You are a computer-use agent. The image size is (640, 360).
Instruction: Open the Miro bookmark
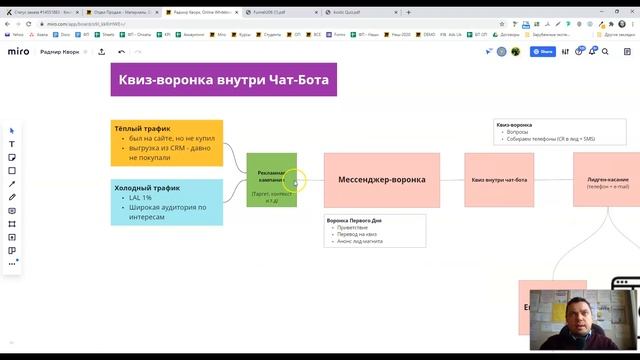pos(218,35)
